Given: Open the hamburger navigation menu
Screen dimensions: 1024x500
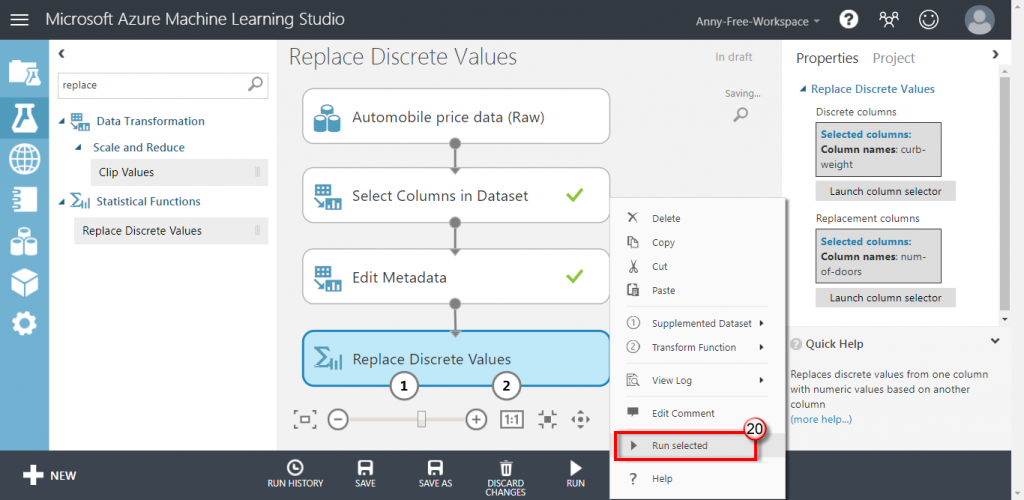Looking at the screenshot, I should coord(20,19).
